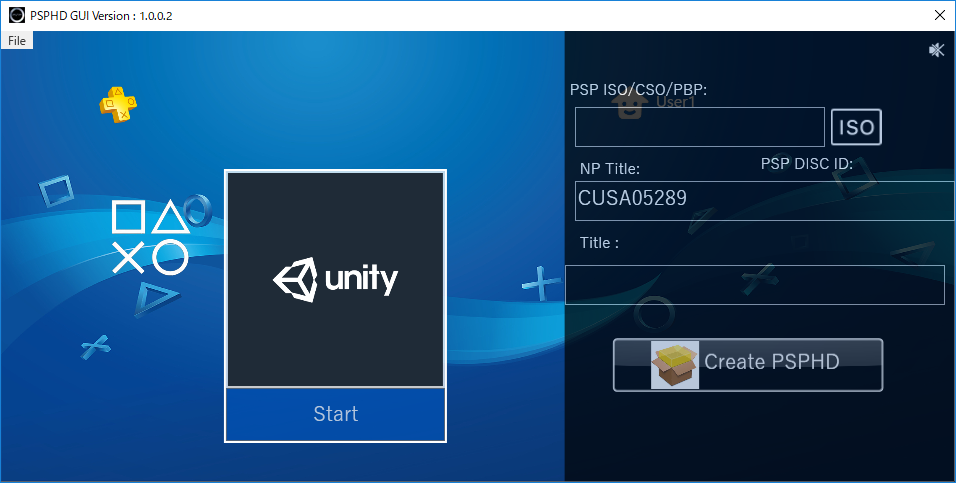Click the sound mute icon in the top-right corner

pos(936,50)
